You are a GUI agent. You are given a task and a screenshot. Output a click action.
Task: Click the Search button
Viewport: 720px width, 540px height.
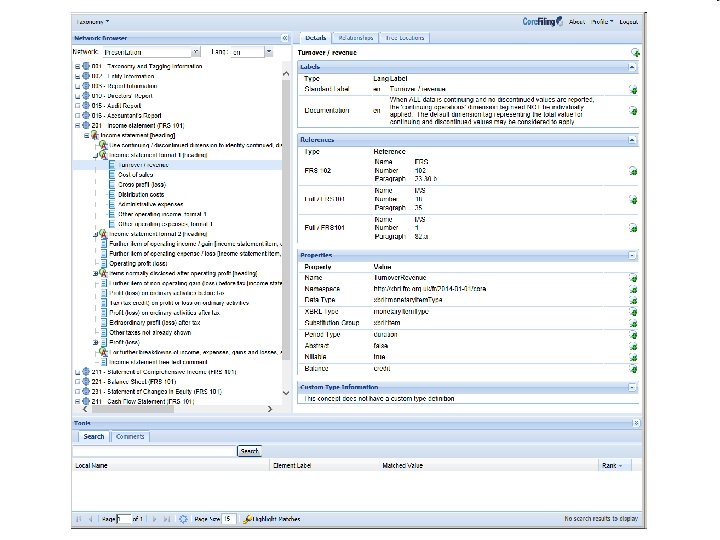coord(249,451)
